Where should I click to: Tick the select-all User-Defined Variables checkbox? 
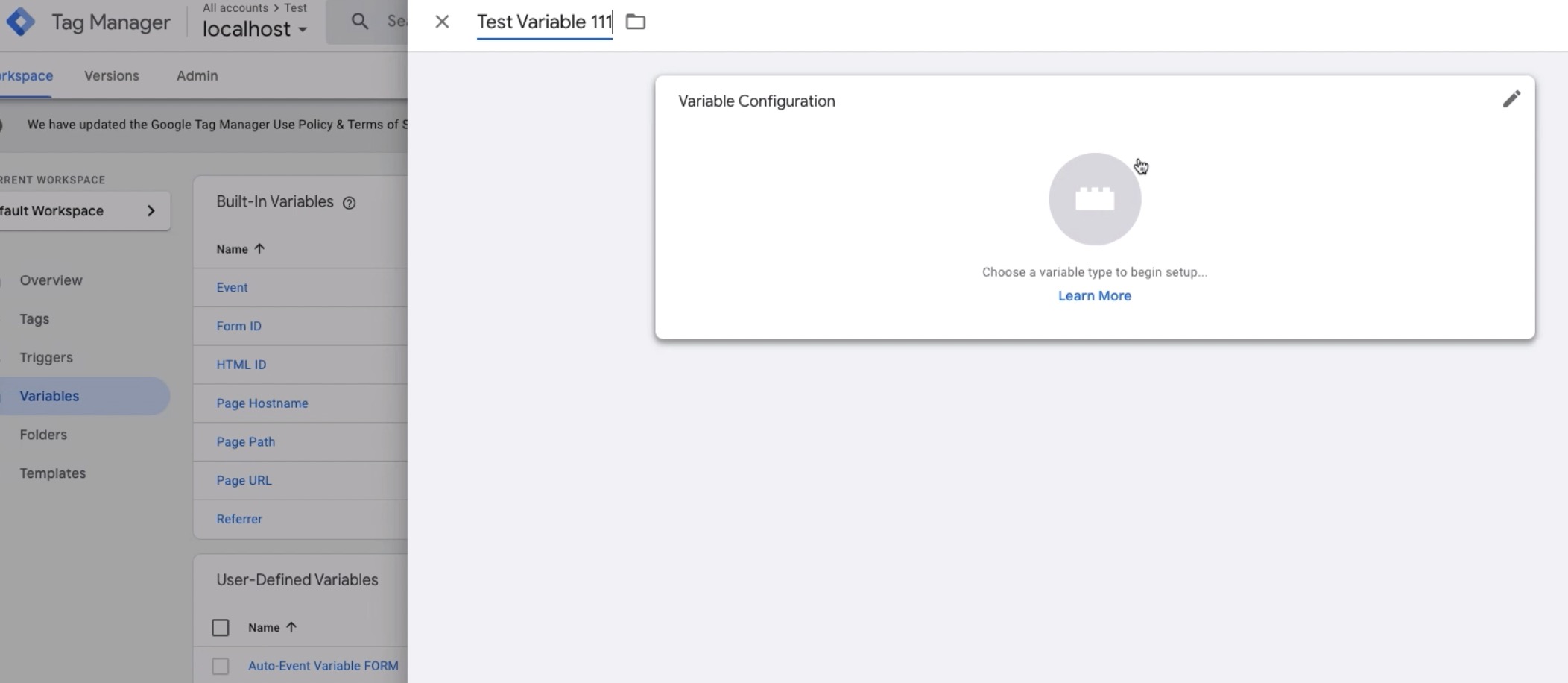coord(221,628)
